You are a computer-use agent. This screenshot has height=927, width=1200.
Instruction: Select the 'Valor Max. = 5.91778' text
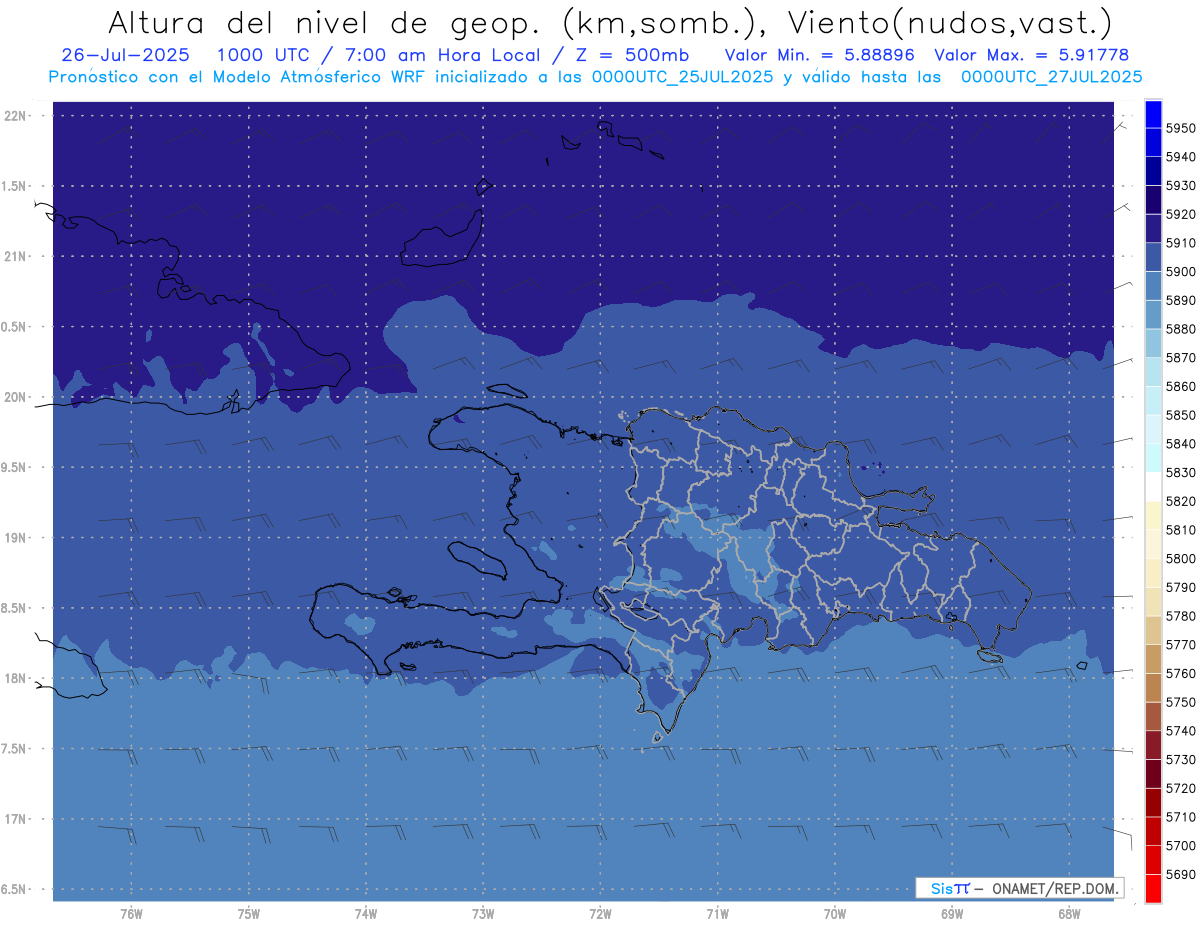[1031, 55]
